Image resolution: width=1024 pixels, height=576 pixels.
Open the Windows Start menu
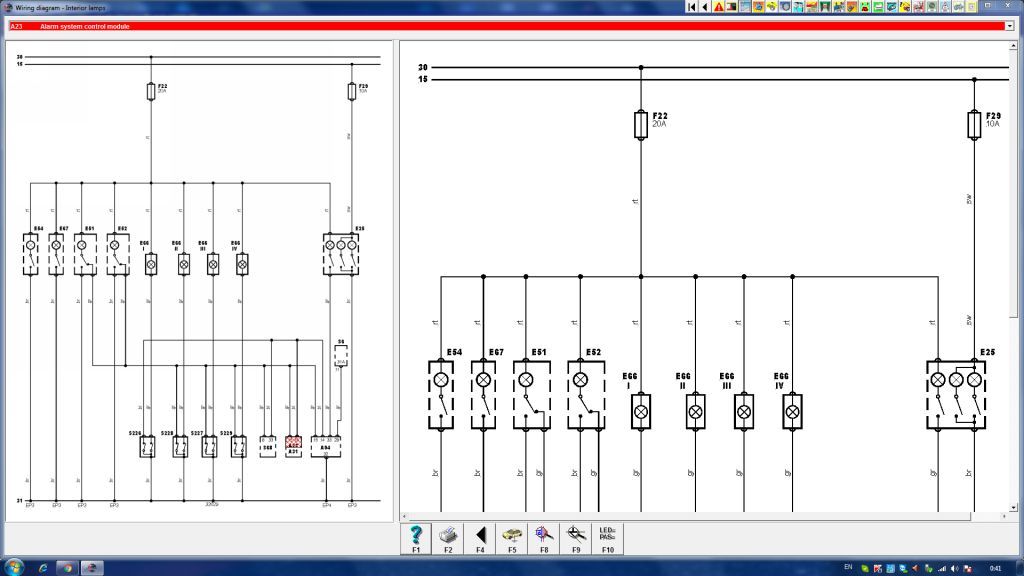point(13,567)
